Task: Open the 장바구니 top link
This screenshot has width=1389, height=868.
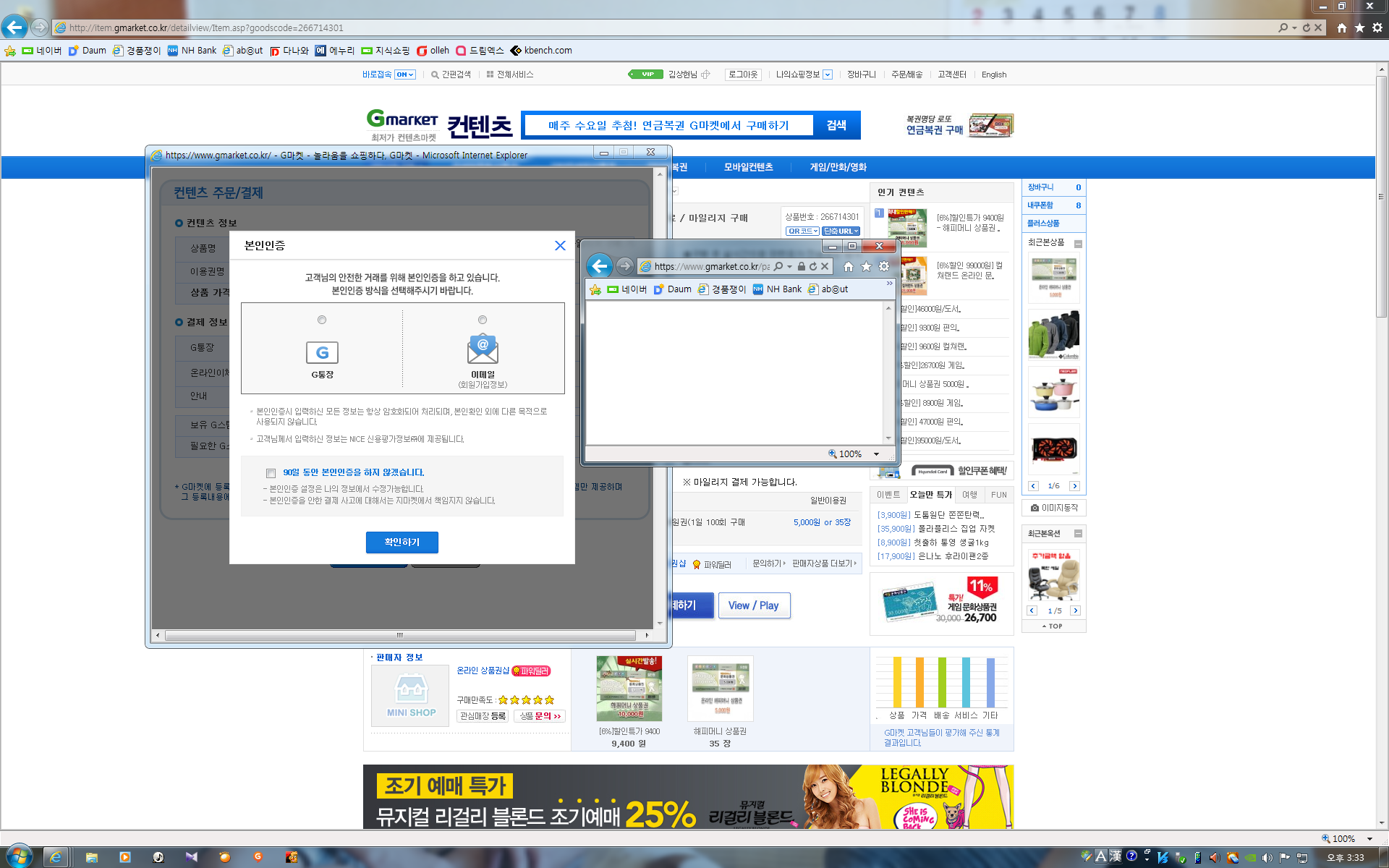Action: (x=862, y=75)
